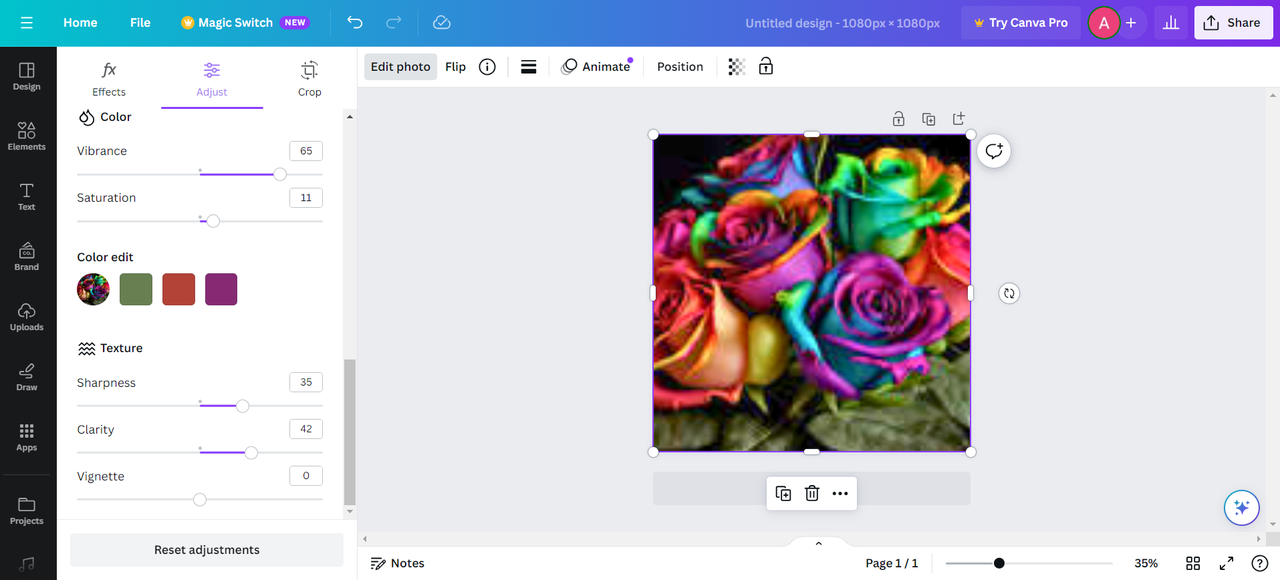Image resolution: width=1280 pixels, height=580 pixels.
Task: Go to Home
Action: click(80, 22)
